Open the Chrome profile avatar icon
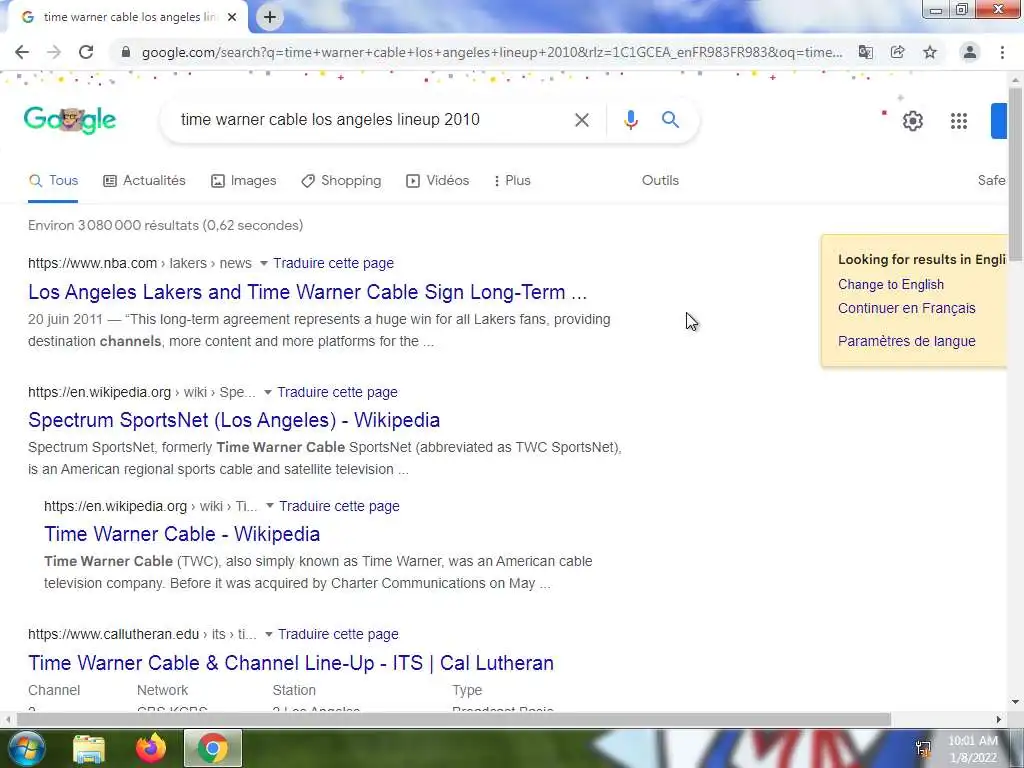 pyautogui.click(x=970, y=52)
